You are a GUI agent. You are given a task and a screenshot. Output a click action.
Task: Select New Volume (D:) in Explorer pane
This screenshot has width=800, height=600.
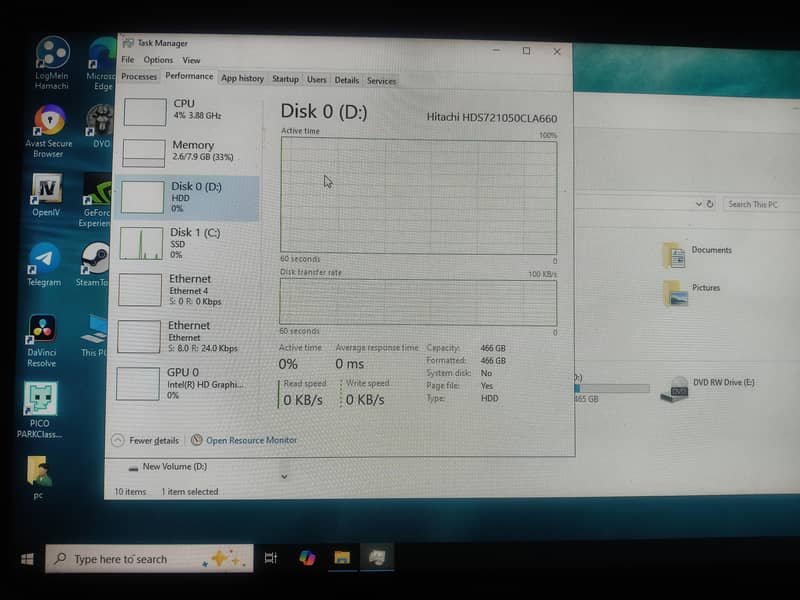(168, 467)
